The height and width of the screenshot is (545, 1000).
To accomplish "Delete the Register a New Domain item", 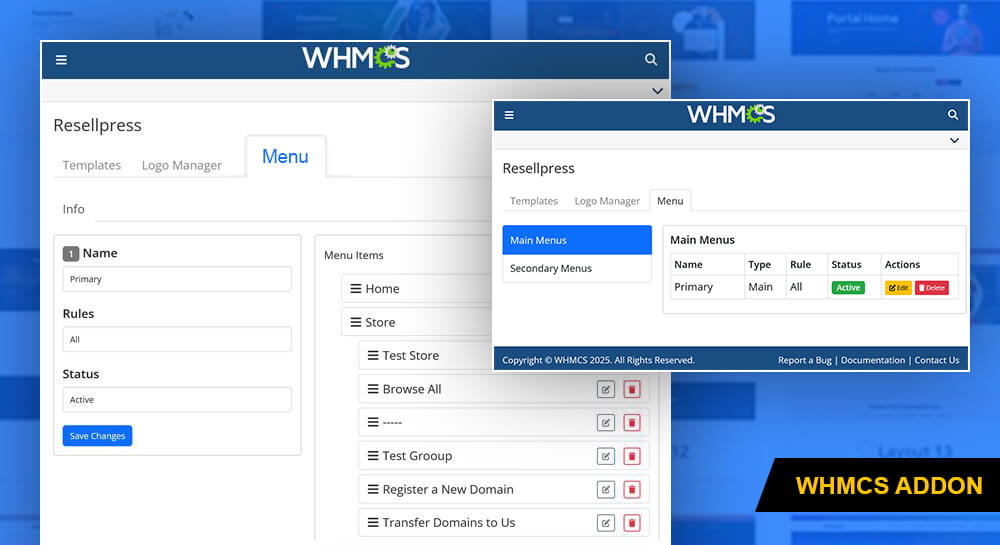I will click(631, 489).
